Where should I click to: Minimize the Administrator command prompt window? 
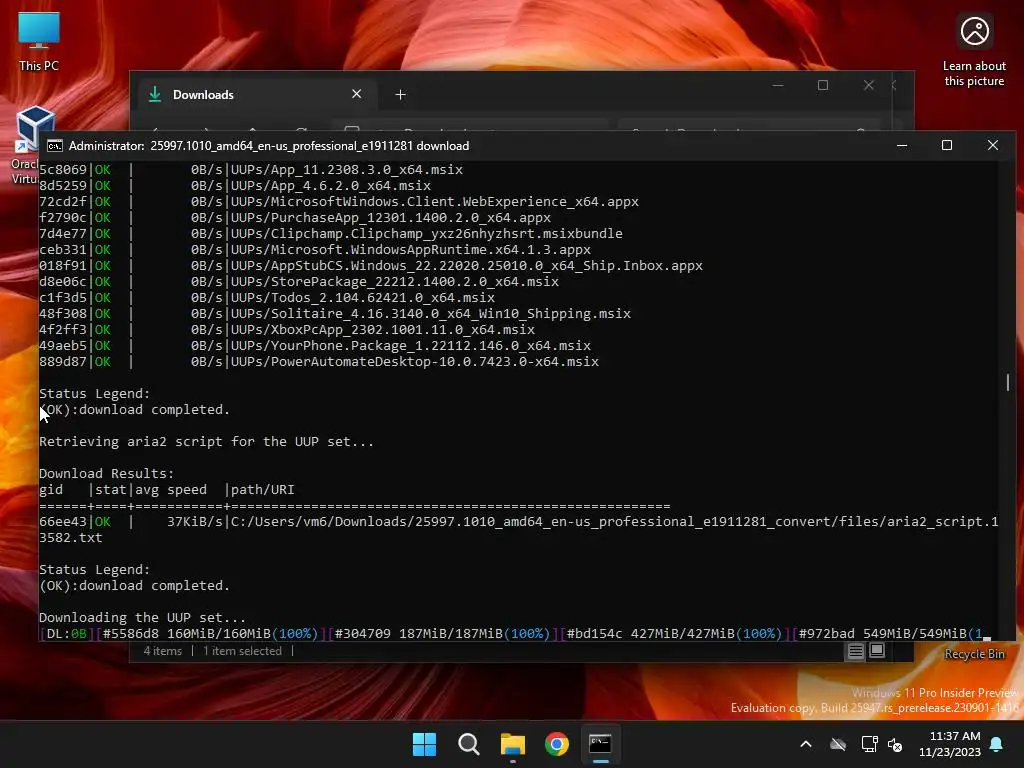(x=902, y=145)
